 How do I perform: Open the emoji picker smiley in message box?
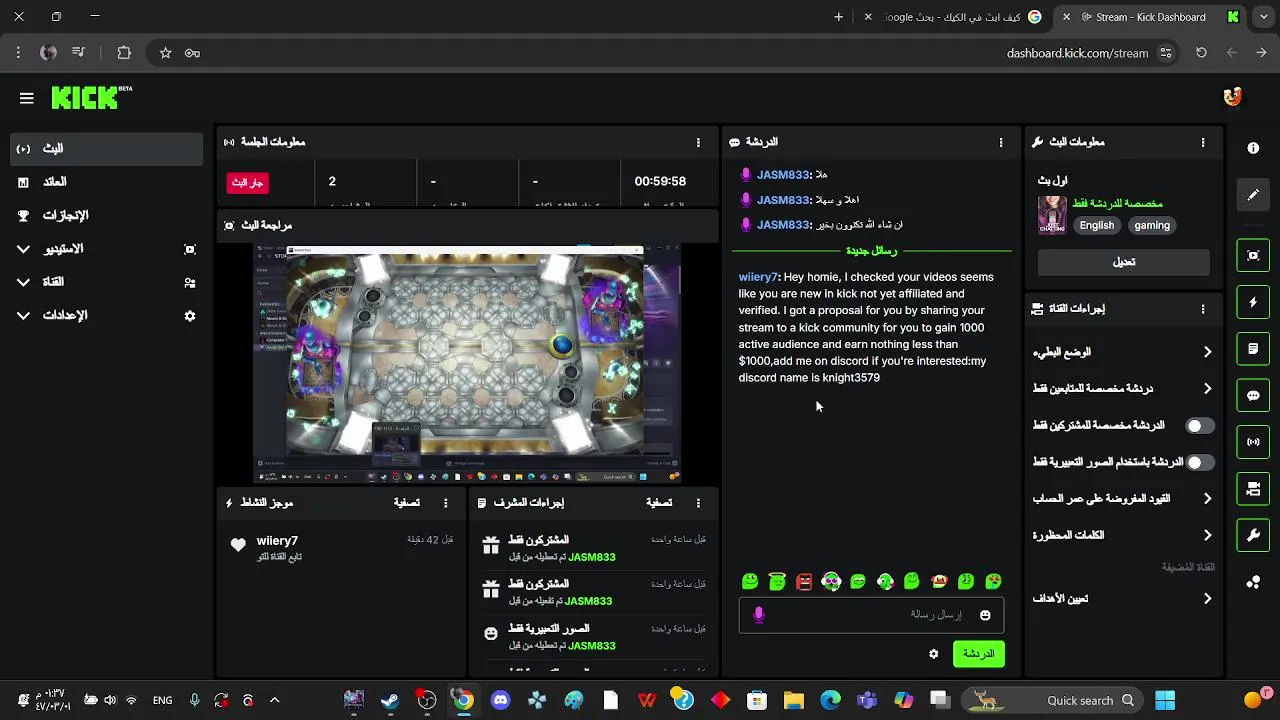[985, 615]
